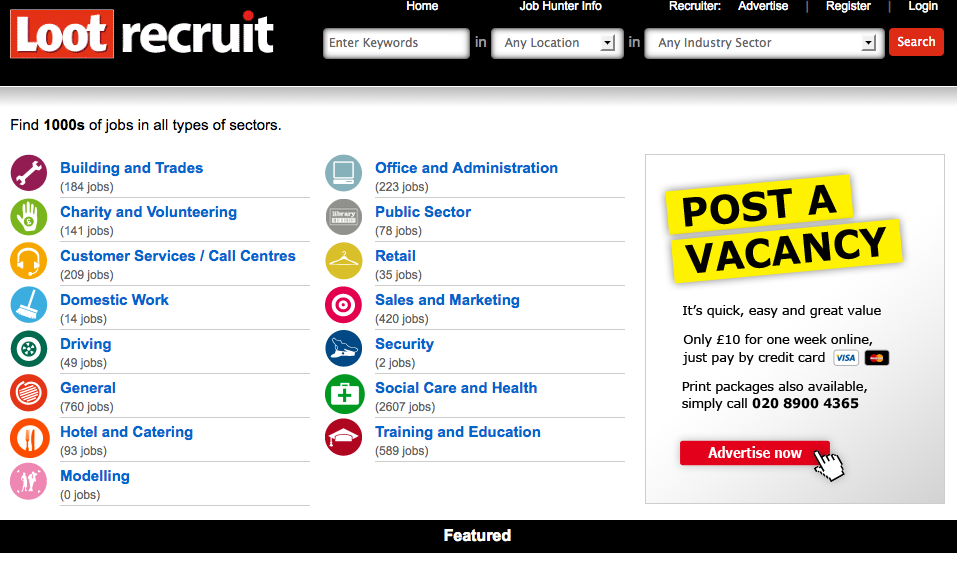The height and width of the screenshot is (568, 957).
Task: Open the Social Care first-aid kit icon
Action: point(344,393)
